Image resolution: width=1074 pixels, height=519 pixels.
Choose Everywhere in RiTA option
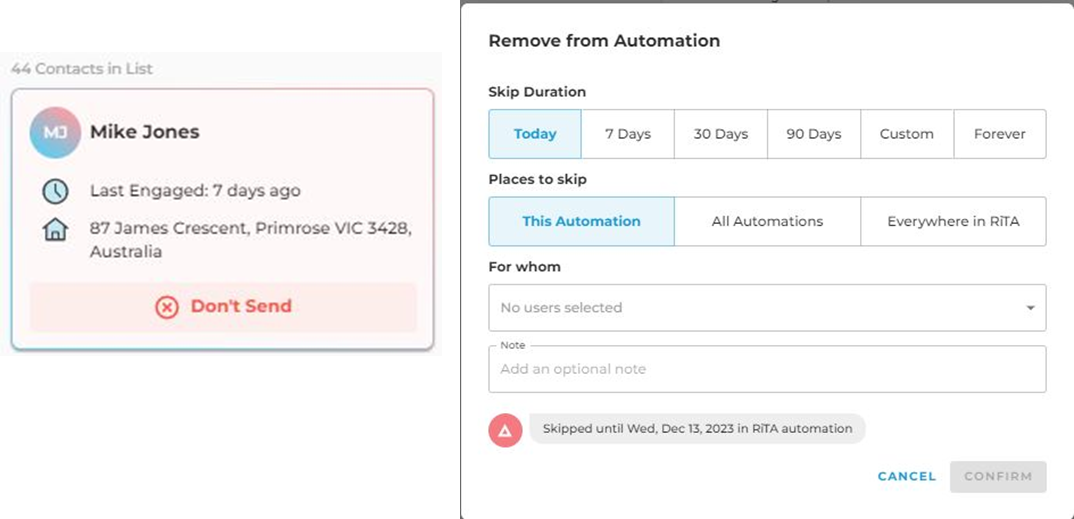pyautogui.click(x=953, y=222)
